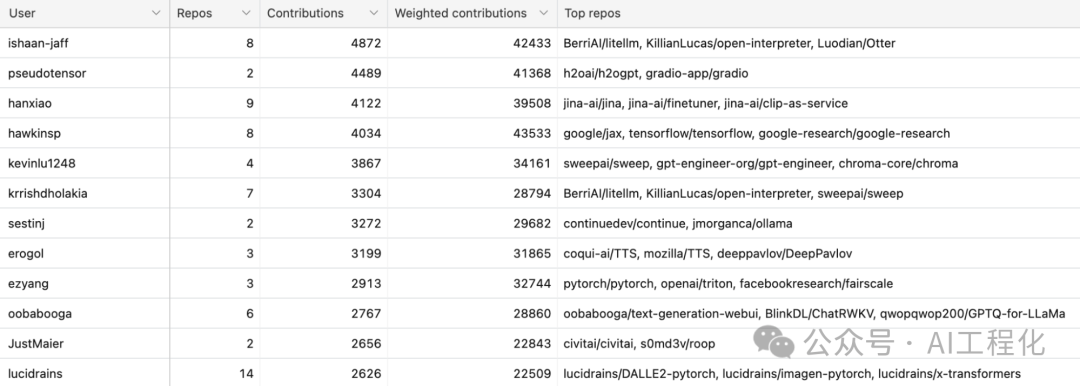Screen dimensions: 1080x386
Task: Click top repos cell starting with lucidrains/DALLE2-pytorch
Action: (818, 374)
